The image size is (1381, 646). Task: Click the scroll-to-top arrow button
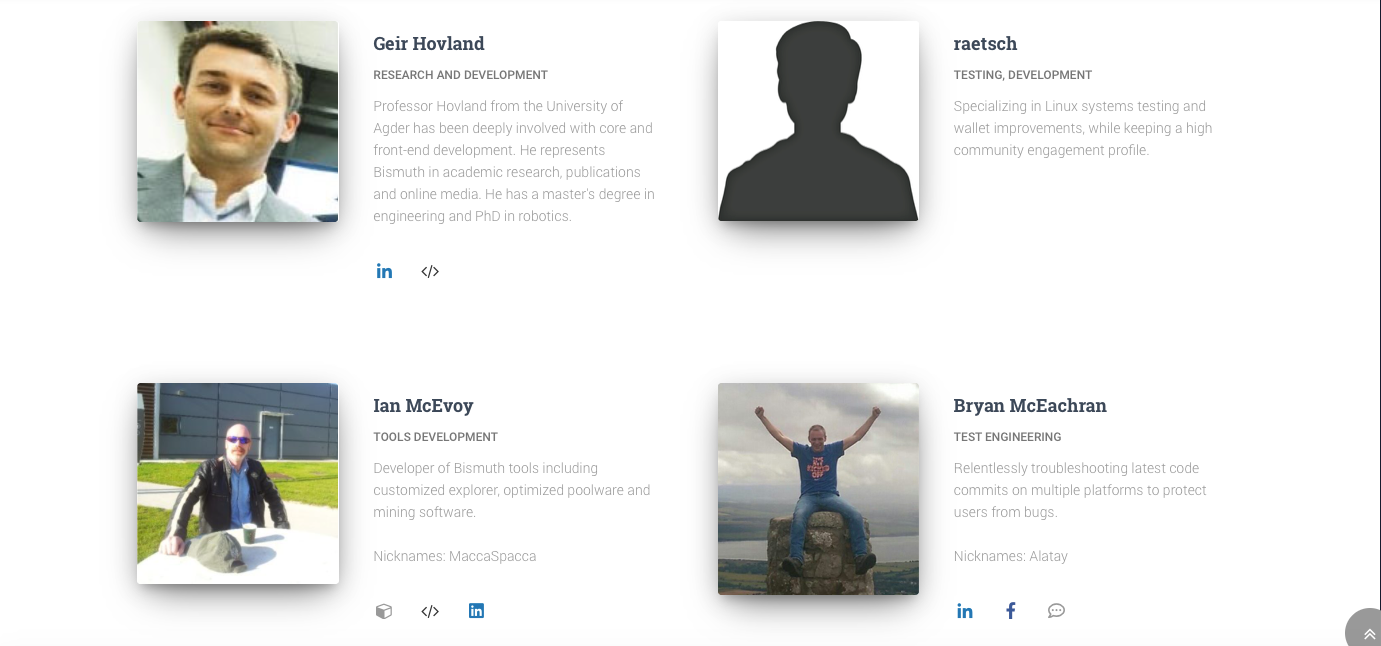[x=1364, y=628]
